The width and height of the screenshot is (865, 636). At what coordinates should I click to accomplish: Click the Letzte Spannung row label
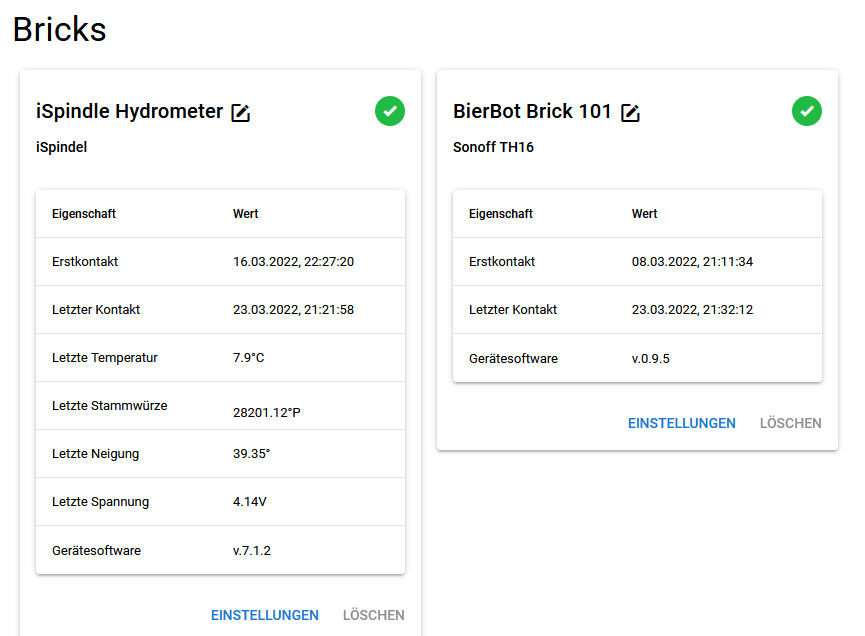100,502
